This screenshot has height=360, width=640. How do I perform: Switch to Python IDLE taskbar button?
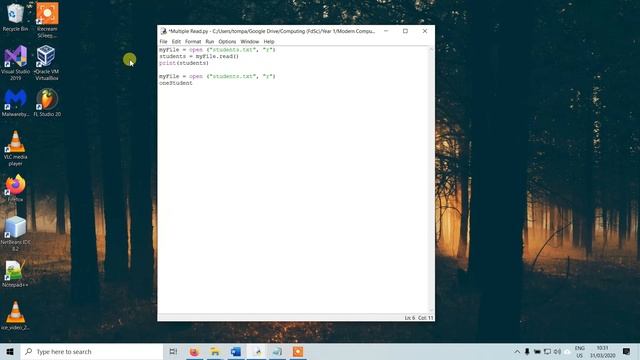coord(257,351)
